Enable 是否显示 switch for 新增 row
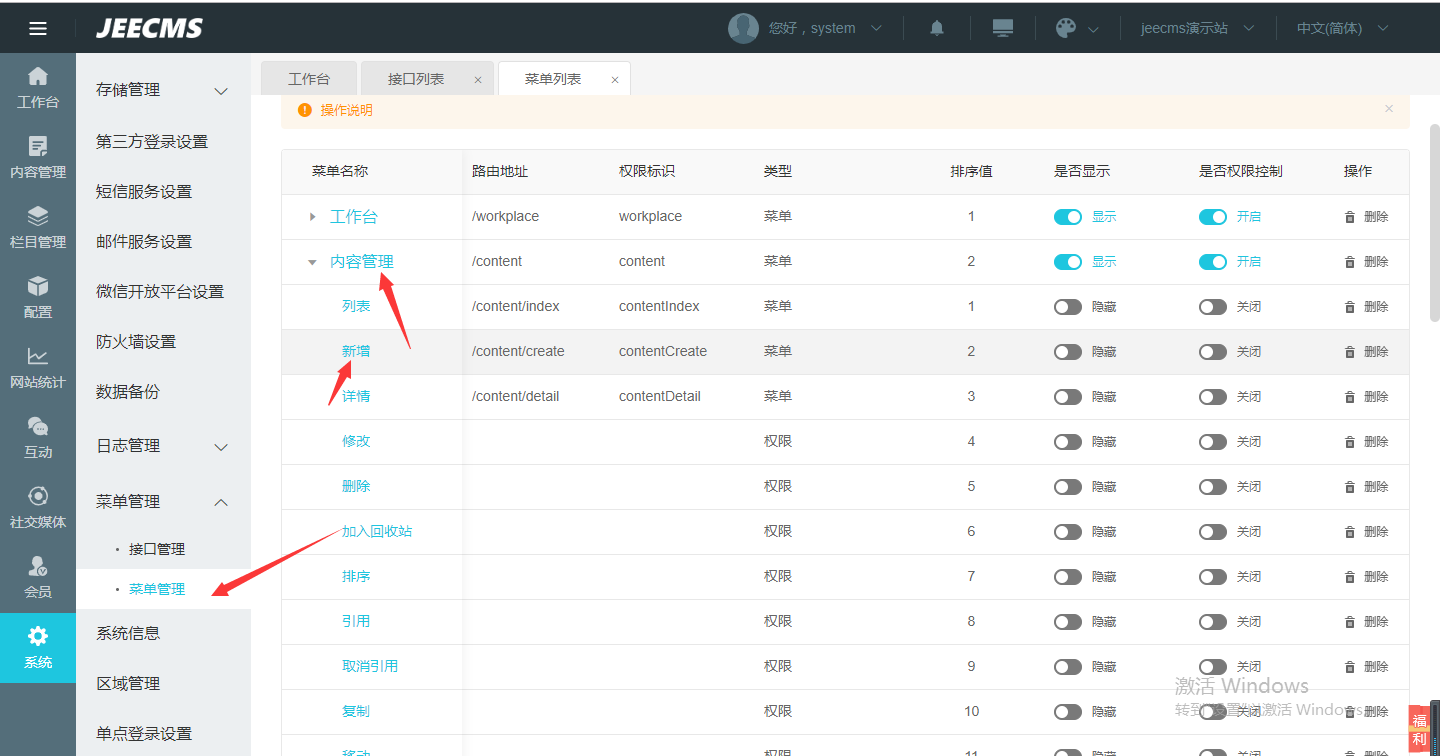The height and width of the screenshot is (756, 1440). (x=1068, y=352)
